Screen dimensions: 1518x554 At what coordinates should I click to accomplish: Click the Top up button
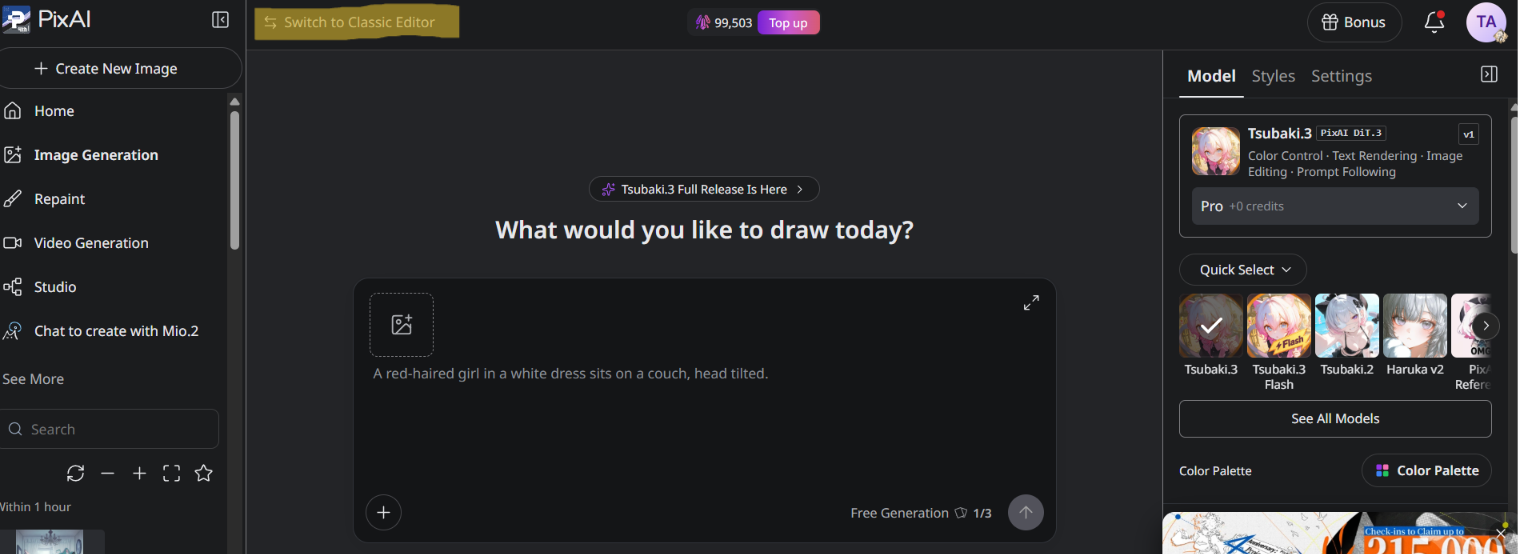coord(788,23)
